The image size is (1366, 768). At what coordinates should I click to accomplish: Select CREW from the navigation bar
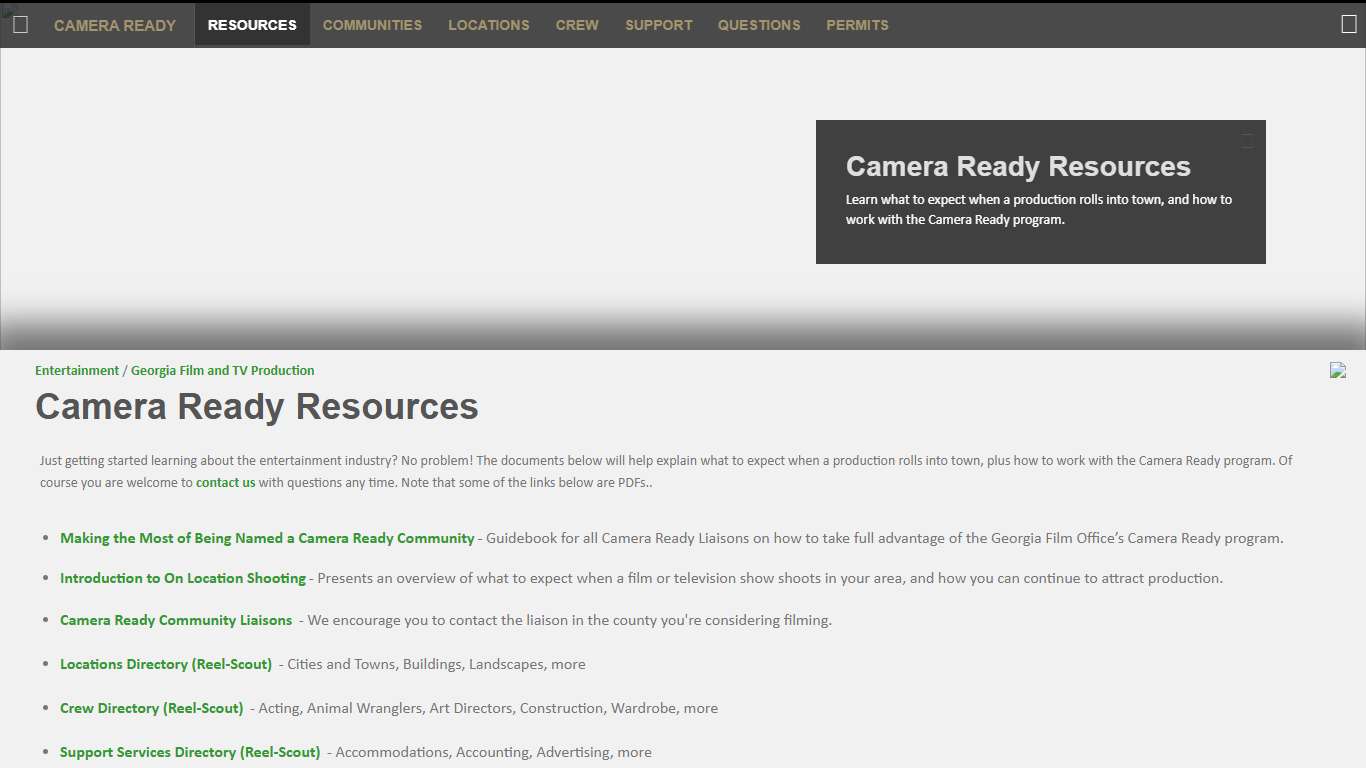tap(577, 25)
